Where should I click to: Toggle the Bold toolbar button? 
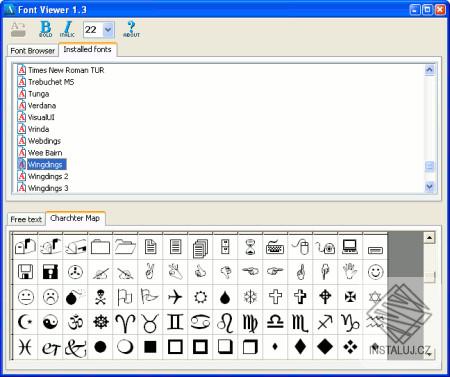point(45,29)
